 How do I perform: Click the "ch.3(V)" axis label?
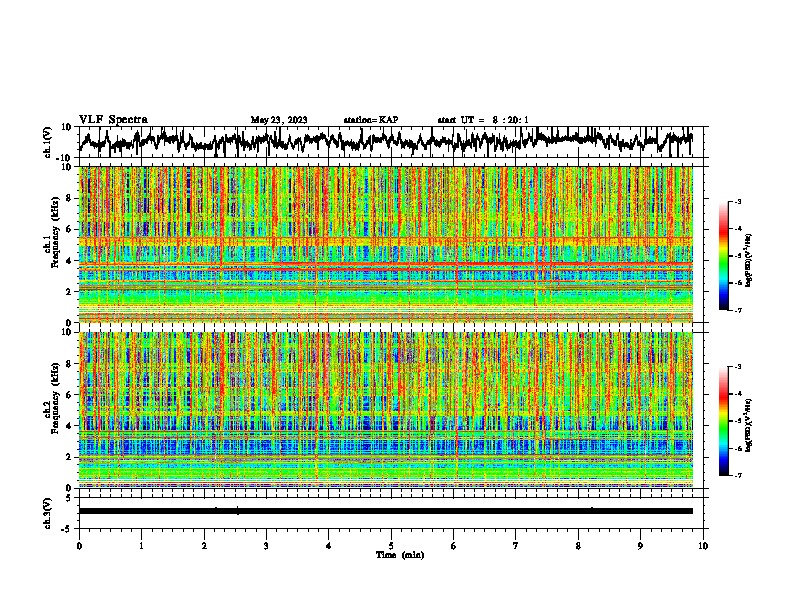click(48, 513)
